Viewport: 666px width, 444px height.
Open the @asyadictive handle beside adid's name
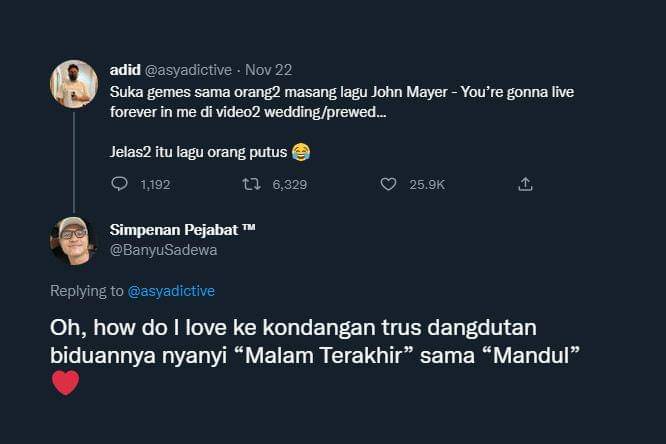188,70
